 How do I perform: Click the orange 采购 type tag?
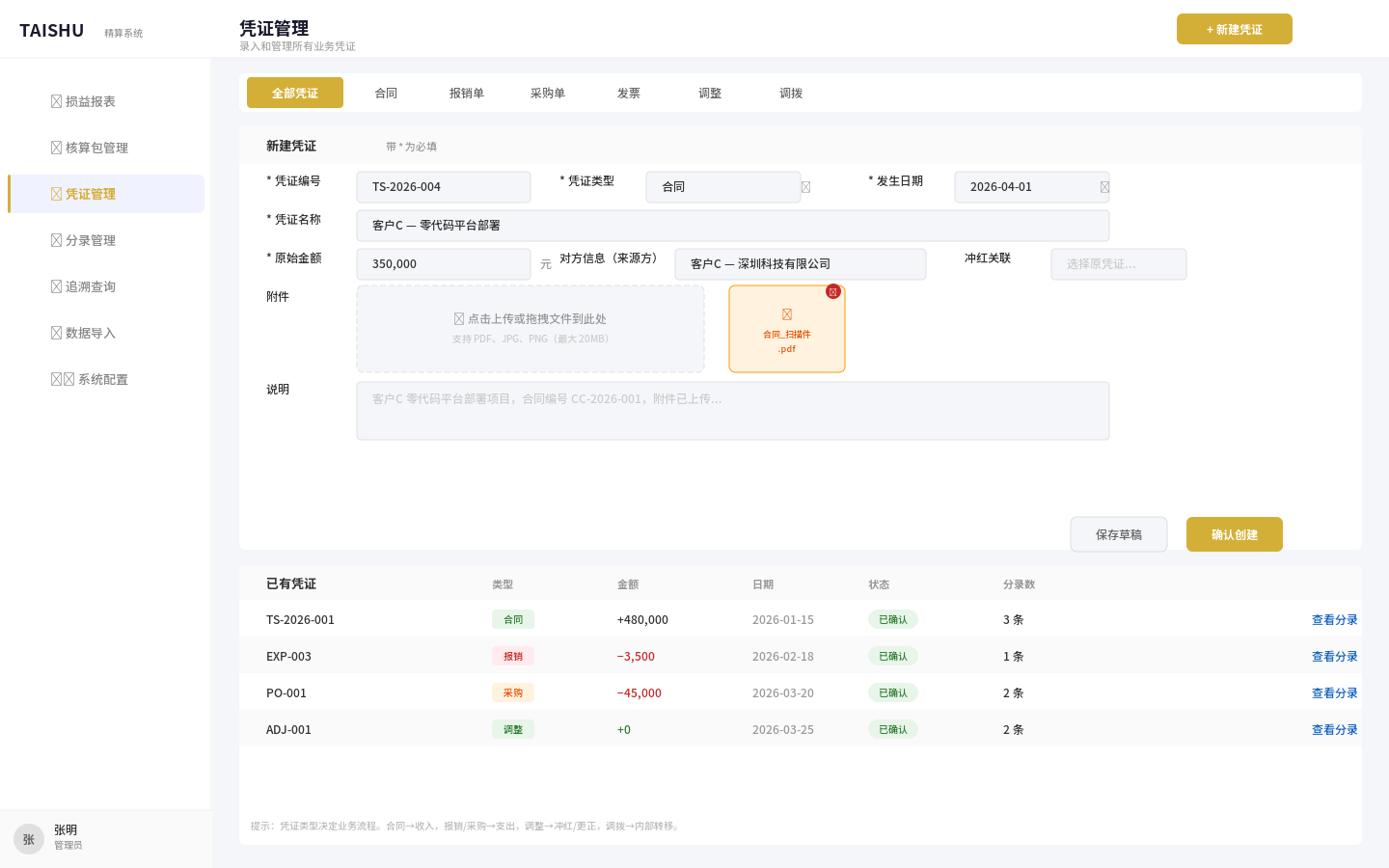point(513,693)
